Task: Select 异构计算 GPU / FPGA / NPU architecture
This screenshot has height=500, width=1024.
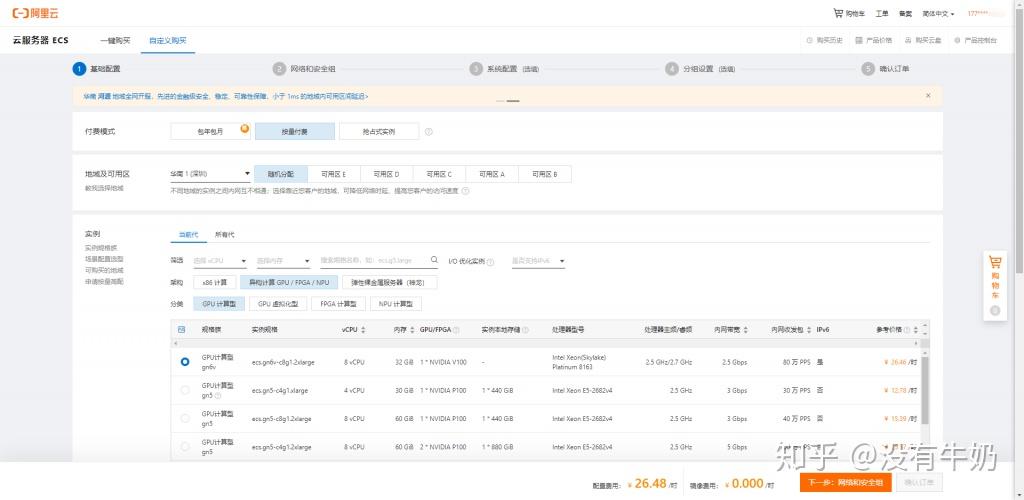Action: tap(289, 283)
